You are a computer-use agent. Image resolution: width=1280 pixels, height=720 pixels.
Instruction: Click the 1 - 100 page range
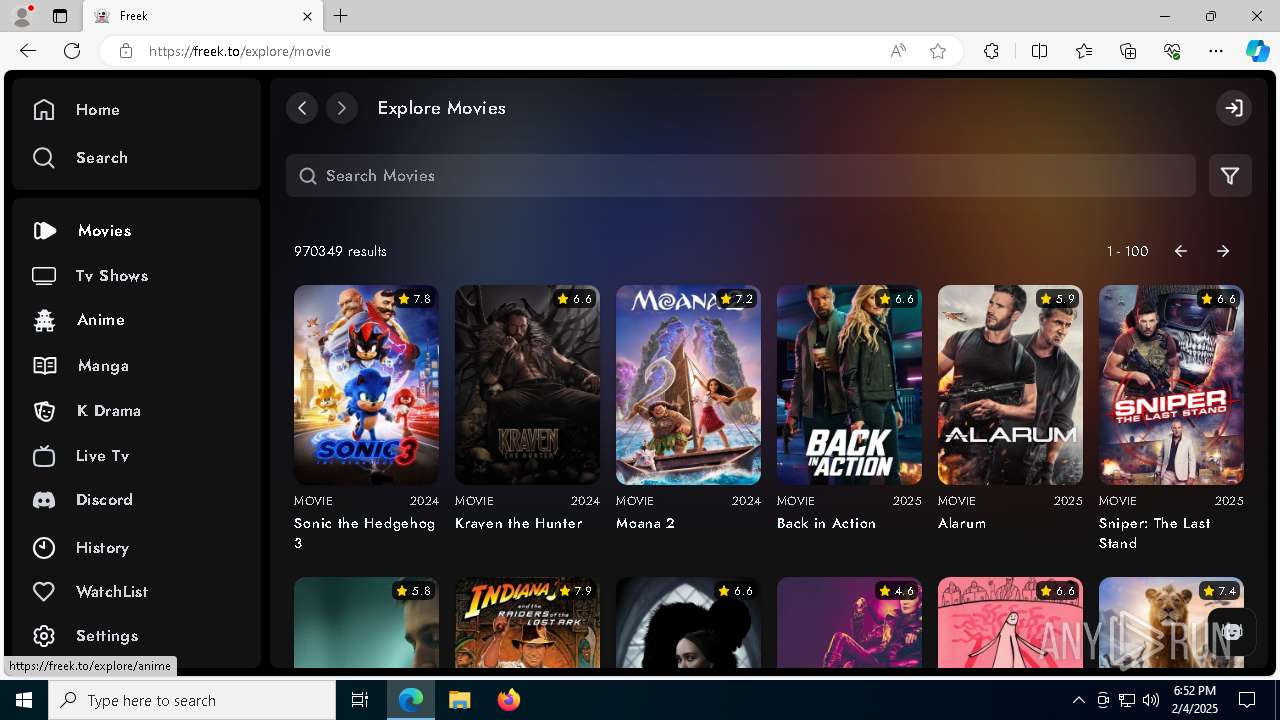click(x=1127, y=251)
